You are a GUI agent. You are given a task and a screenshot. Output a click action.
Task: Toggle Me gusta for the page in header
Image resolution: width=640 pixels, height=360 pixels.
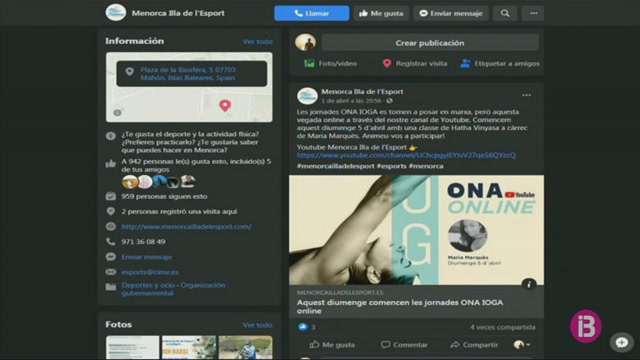pyautogui.click(x=381, y=13)
